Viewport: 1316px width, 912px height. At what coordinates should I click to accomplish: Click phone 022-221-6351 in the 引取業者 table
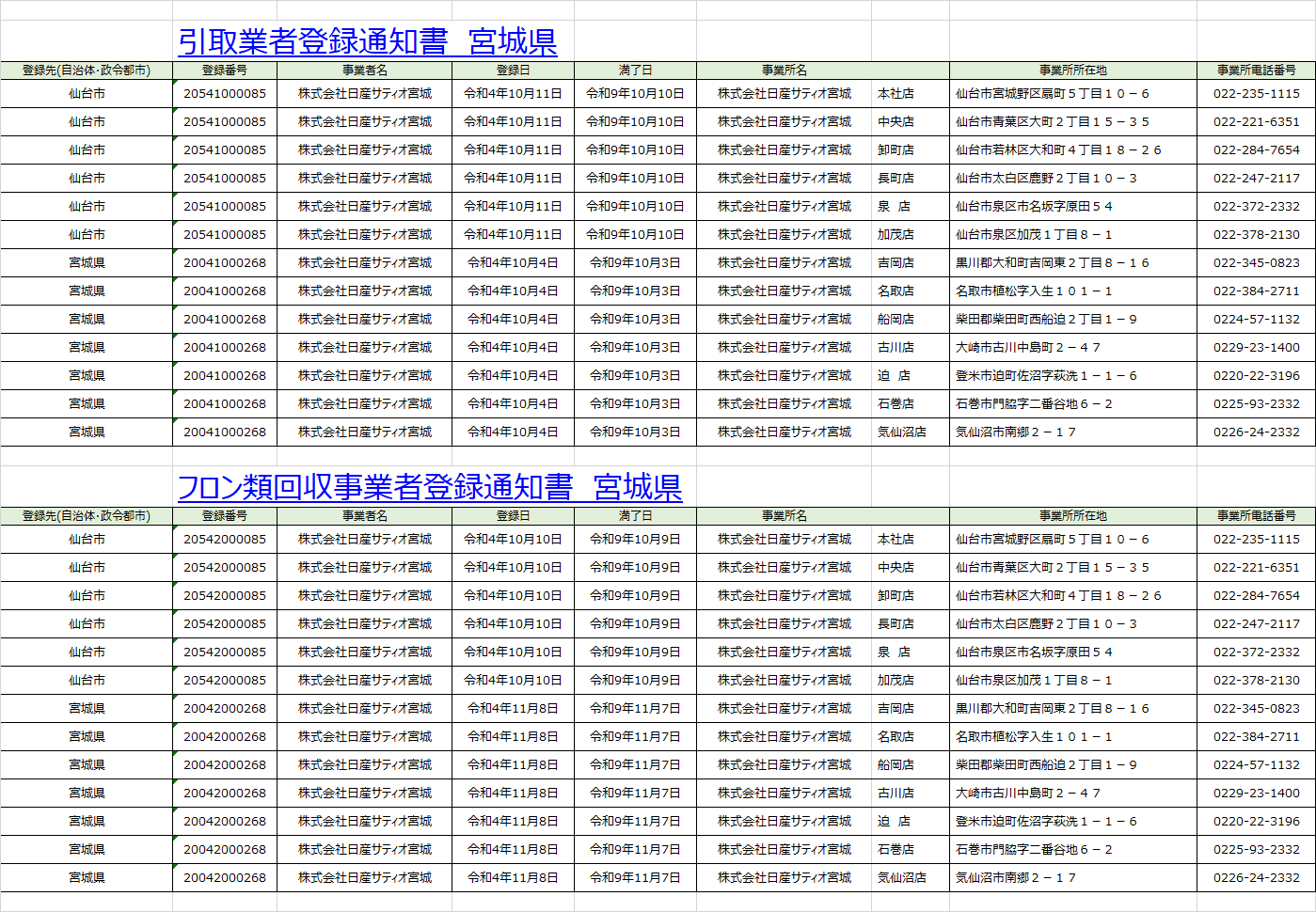(x=1256, y=122)
